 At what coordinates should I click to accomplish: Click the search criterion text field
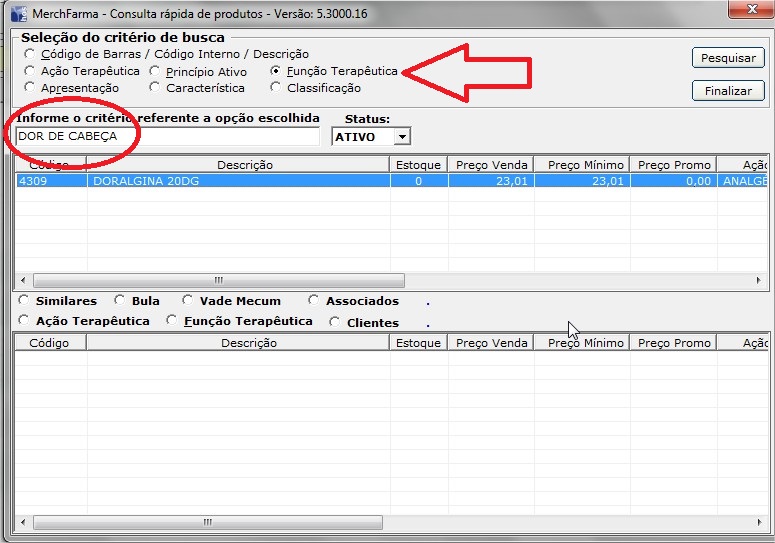click(x=167, y=136)
